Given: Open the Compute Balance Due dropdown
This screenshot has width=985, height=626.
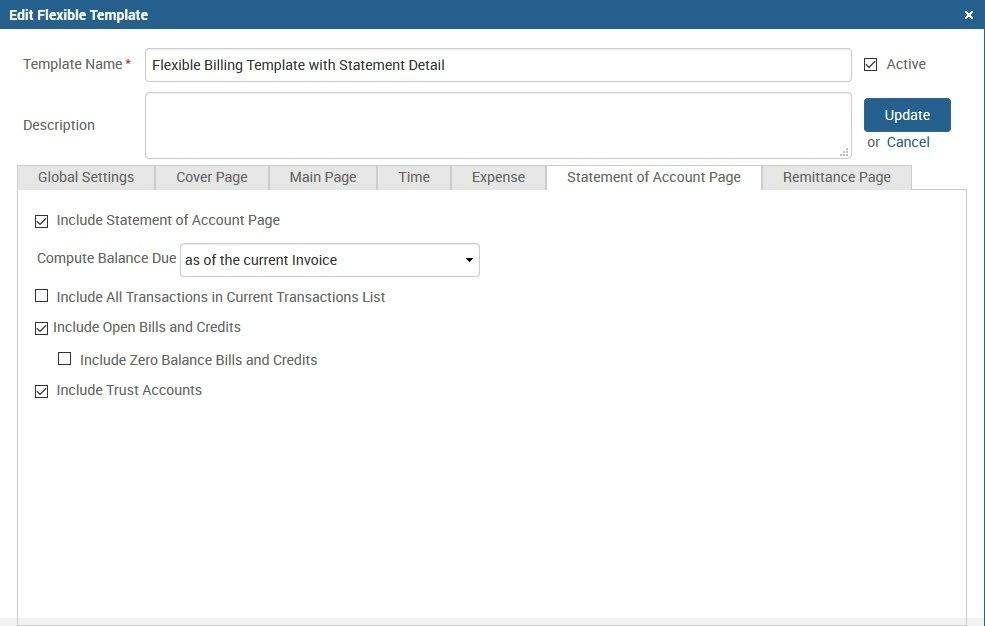Looking at the screenshot, I should click(329, 260).
